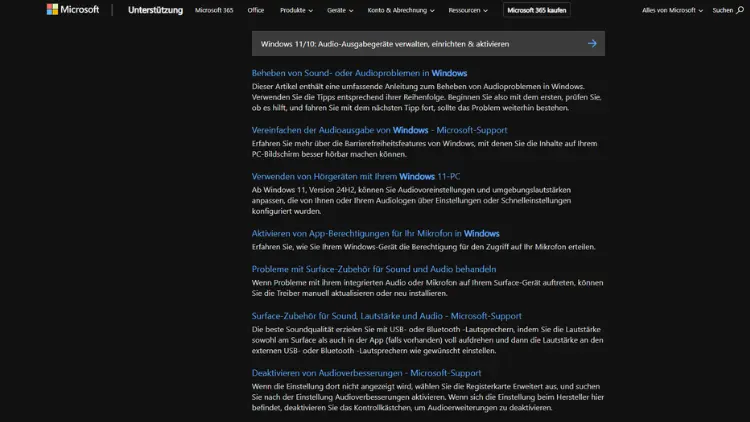The width and height of the screenshot is (750, 422).
Task: Open Aktivieren von App-Berechtigungen für Mikrofon link
Action: point(375,233)
